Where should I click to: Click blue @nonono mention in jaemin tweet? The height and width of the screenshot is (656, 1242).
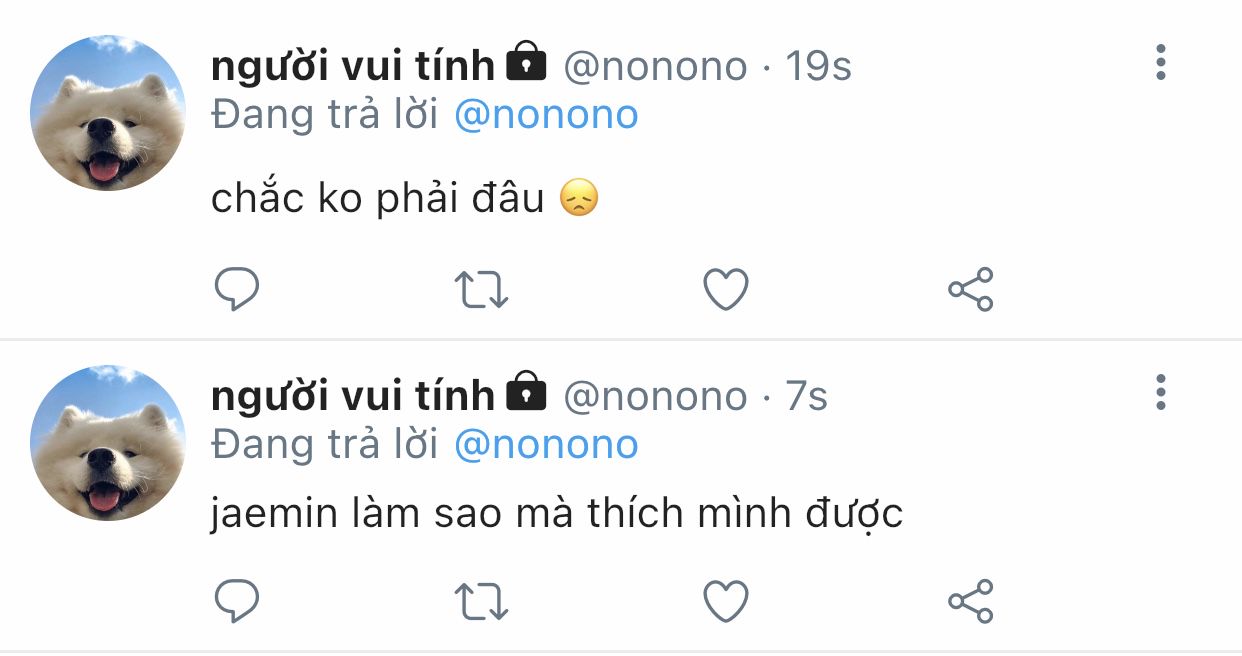coord(546,445)
